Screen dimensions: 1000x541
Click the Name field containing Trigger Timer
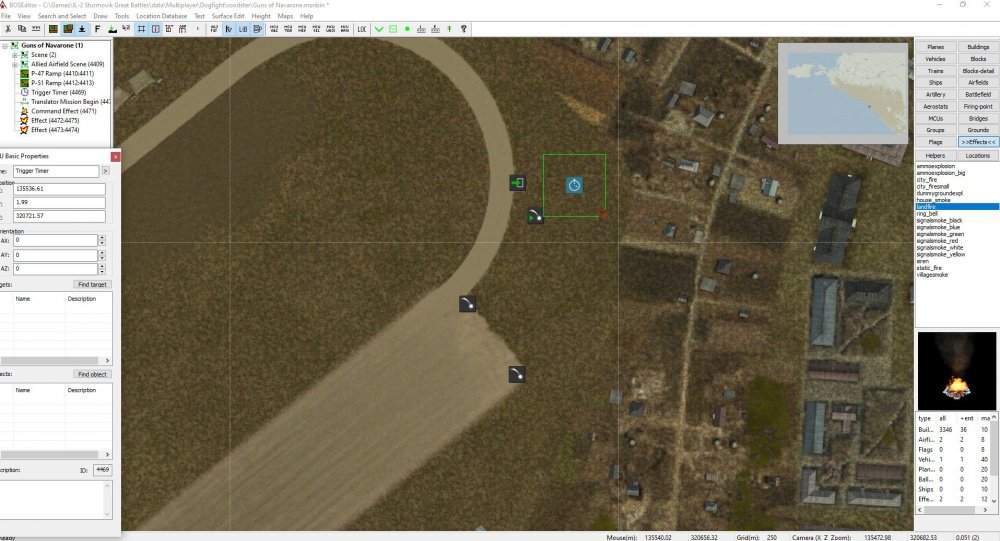(56, 171)
